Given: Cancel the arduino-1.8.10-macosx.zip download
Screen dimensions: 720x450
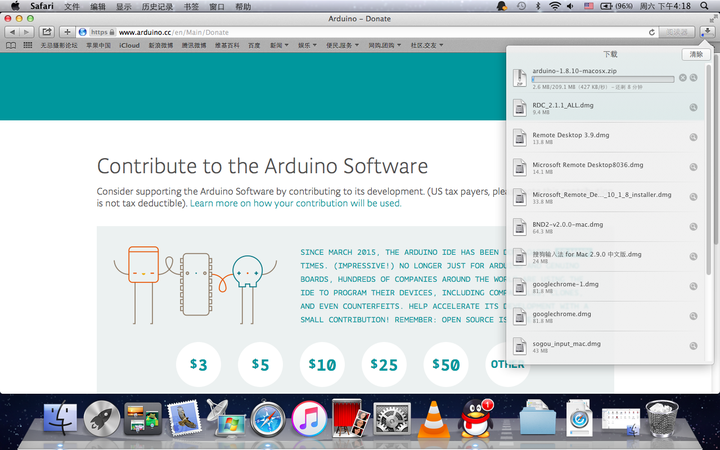Looking at the screenshot, I should 683,78.
